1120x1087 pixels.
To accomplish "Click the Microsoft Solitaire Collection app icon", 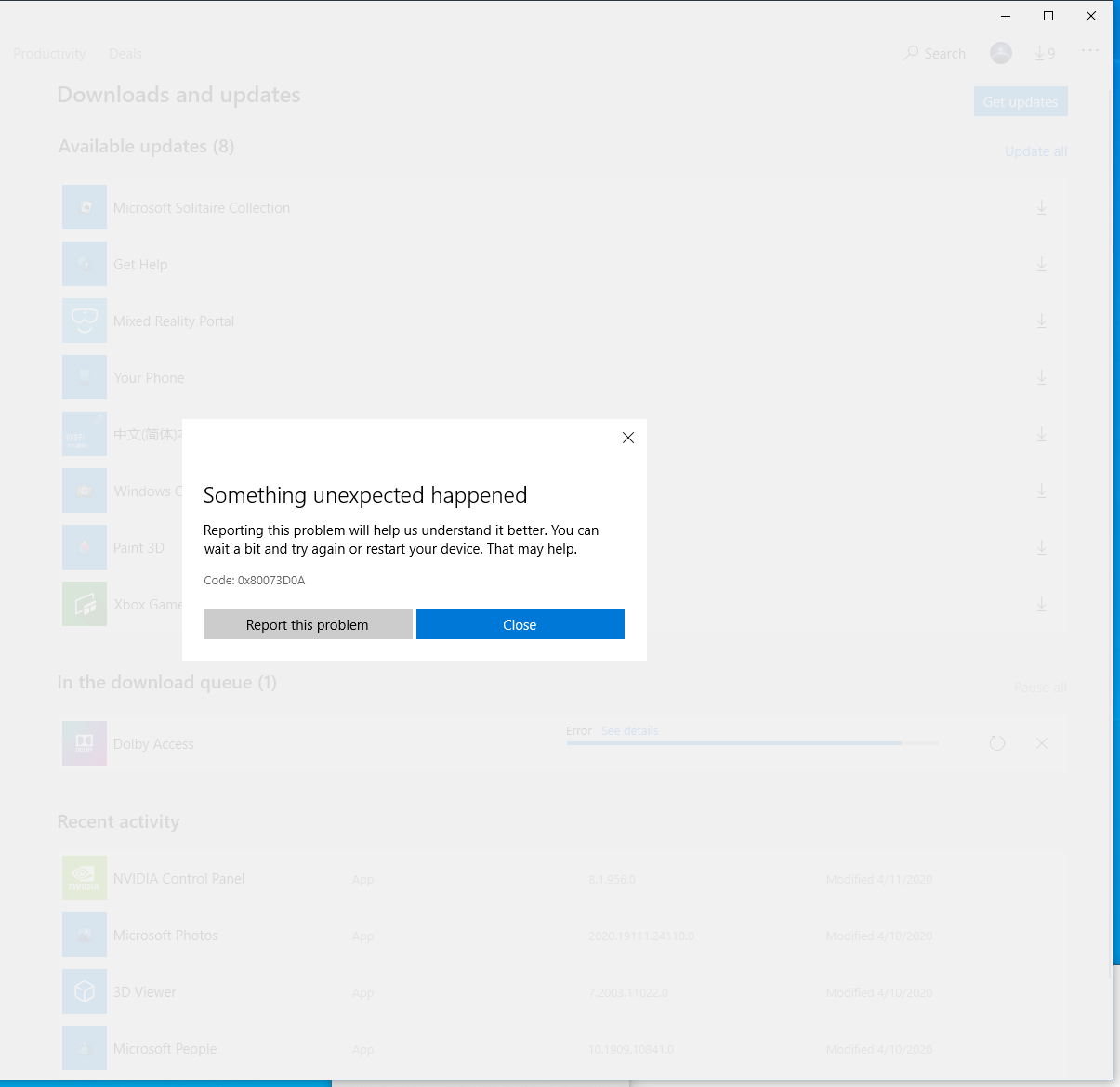I will point(85,208).
